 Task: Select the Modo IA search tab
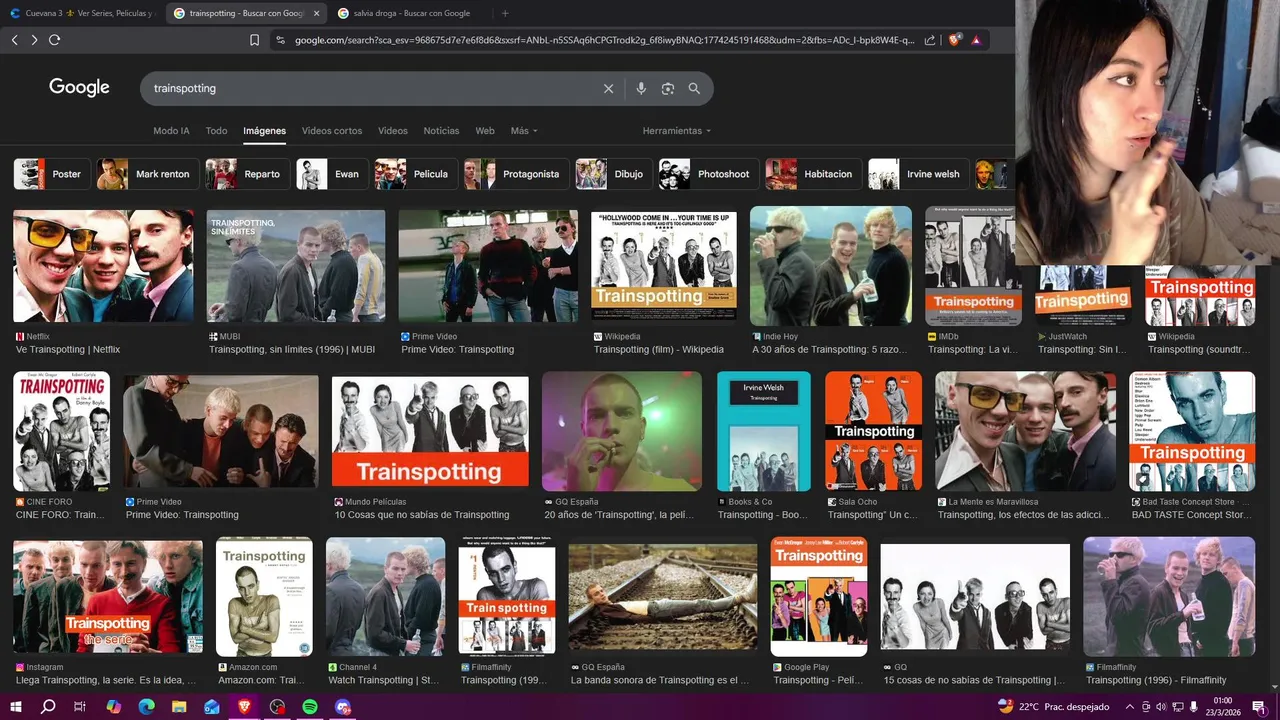tap(171, 131)
